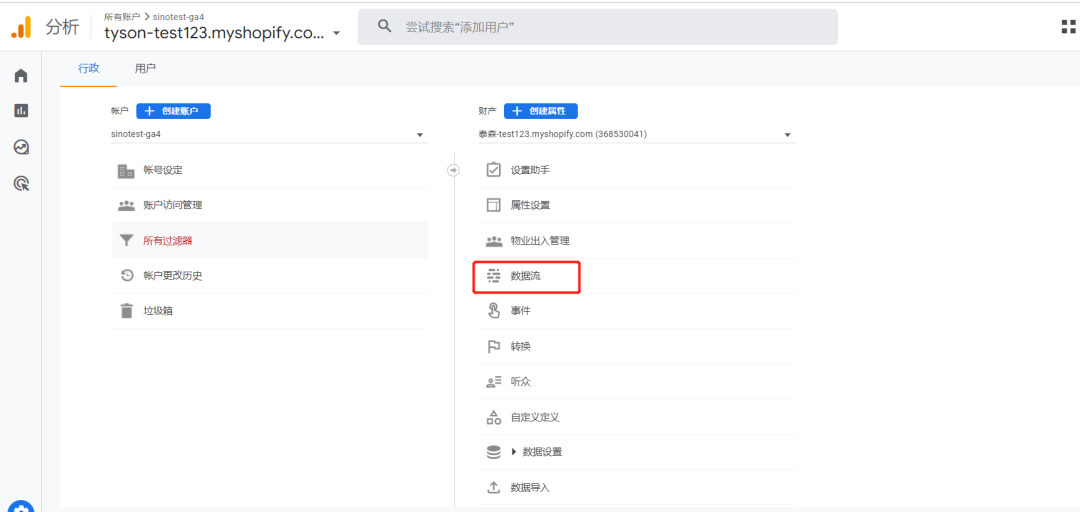
Task: Expand the property selector dropdown
Action: pyautogui.click(x=635, y=134)
